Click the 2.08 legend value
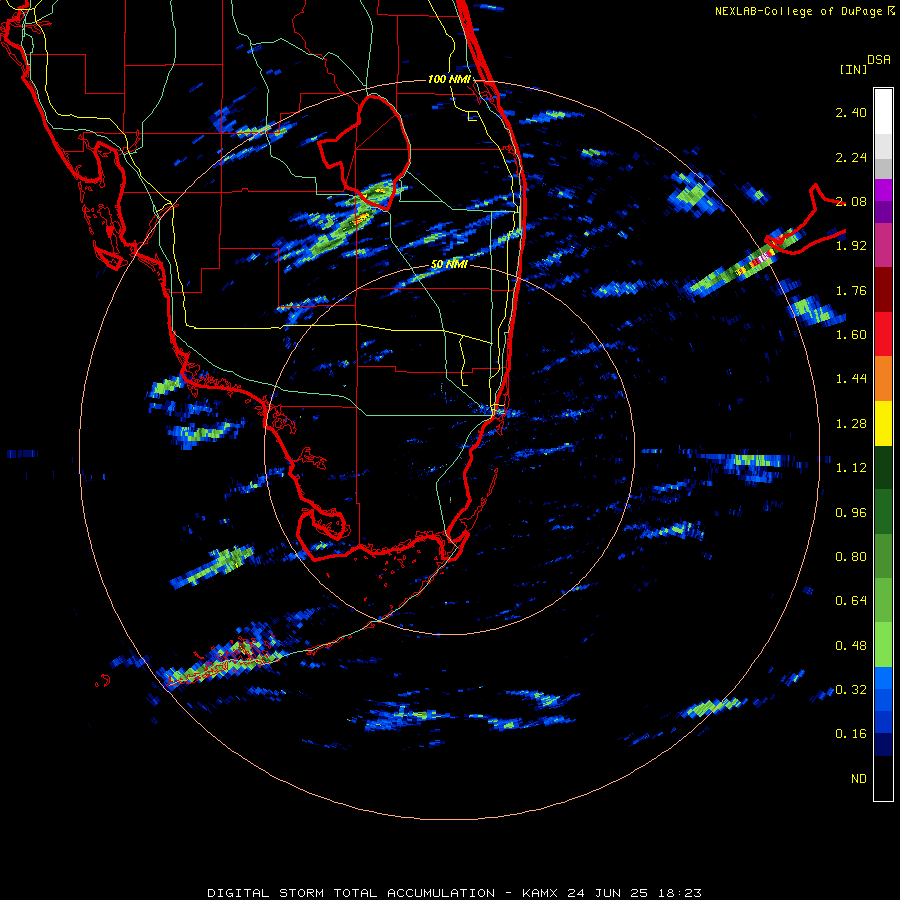This screenshot has width=900, height=900. point(851,201)
